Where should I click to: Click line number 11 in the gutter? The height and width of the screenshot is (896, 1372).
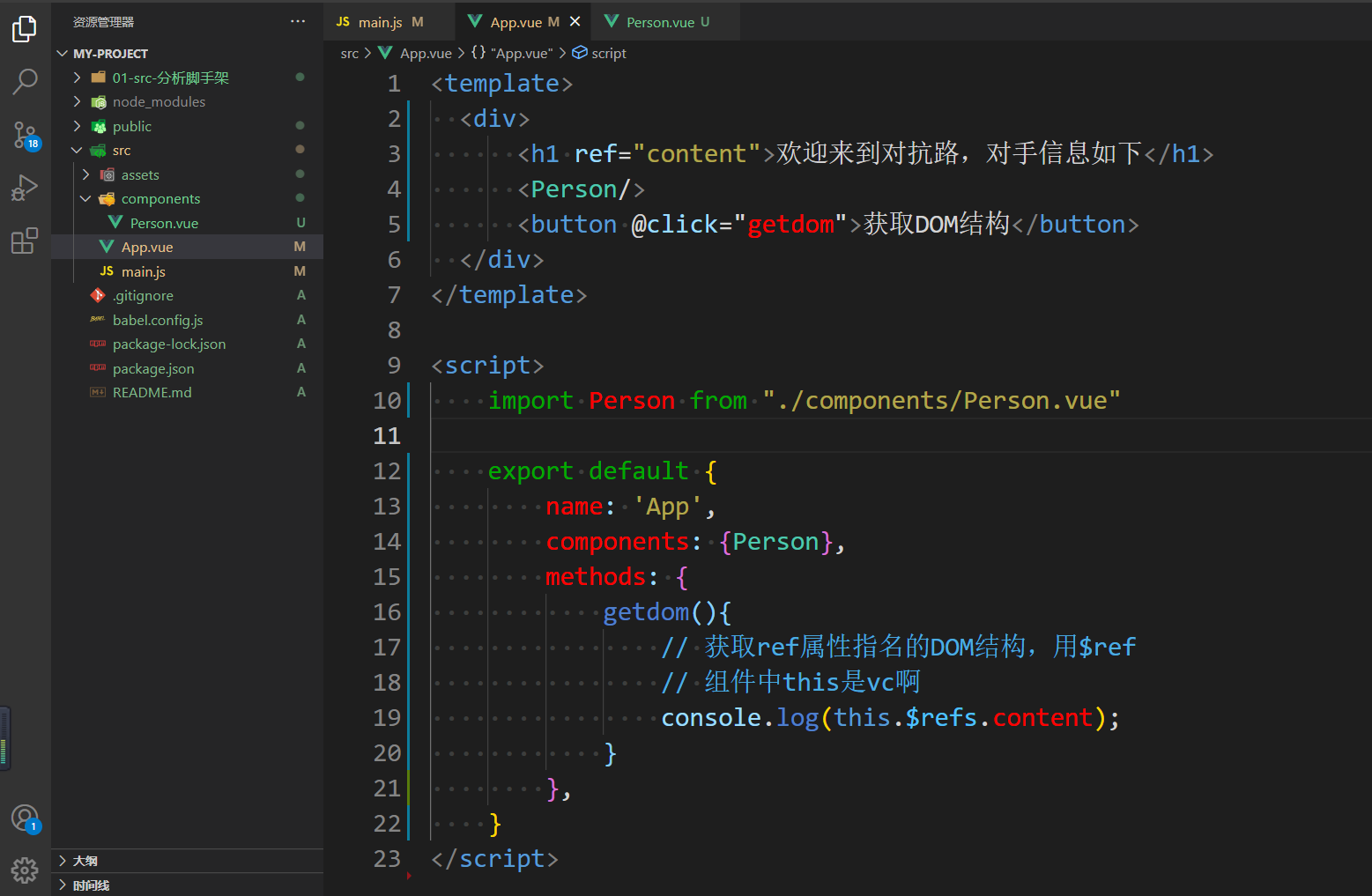pyautogui.click(x=387, y=435)
